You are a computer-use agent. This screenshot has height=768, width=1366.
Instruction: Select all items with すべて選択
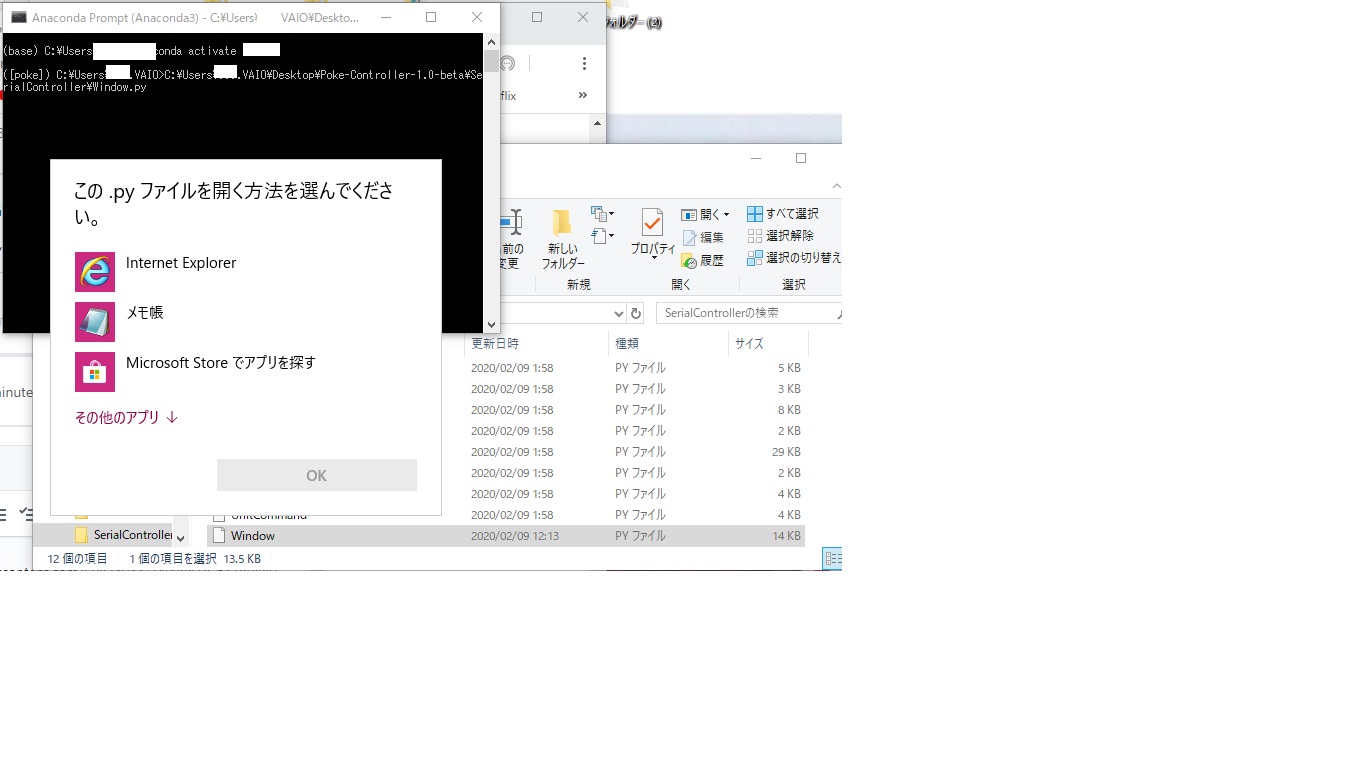pyautogui.click(x=793, y=212)
